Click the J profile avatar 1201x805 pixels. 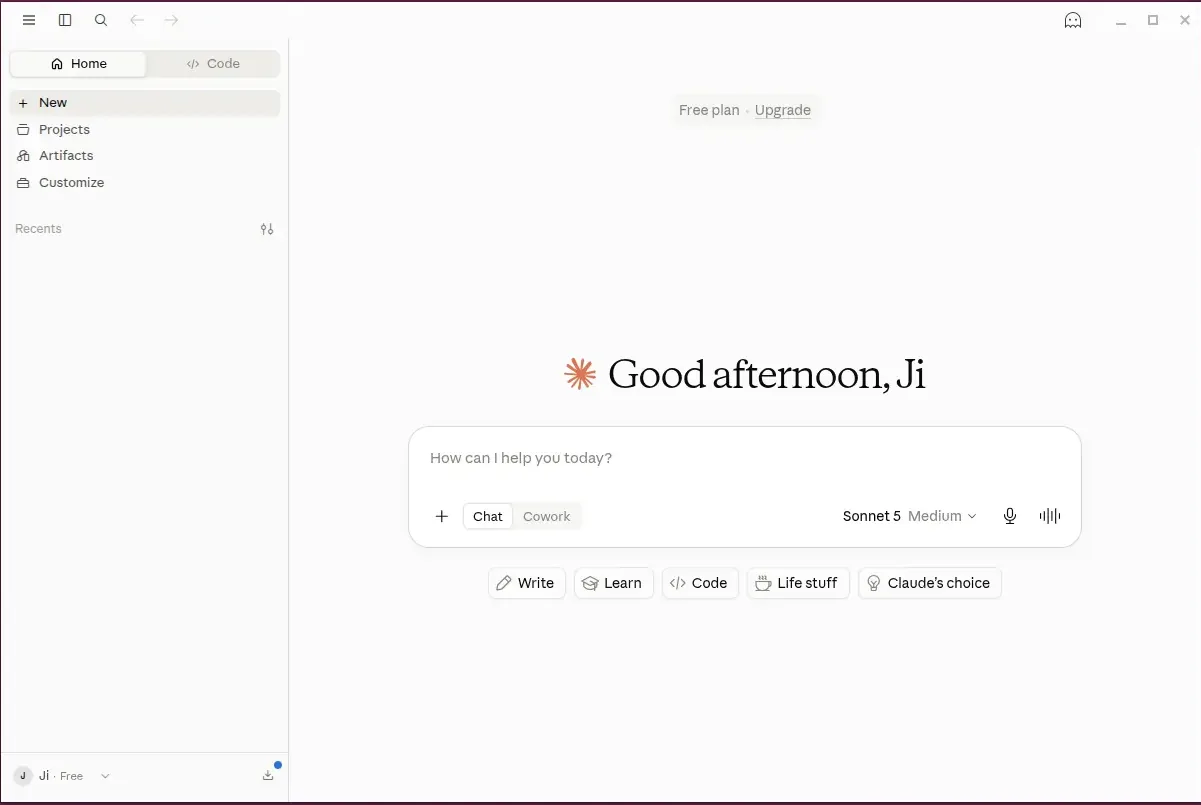23,777
